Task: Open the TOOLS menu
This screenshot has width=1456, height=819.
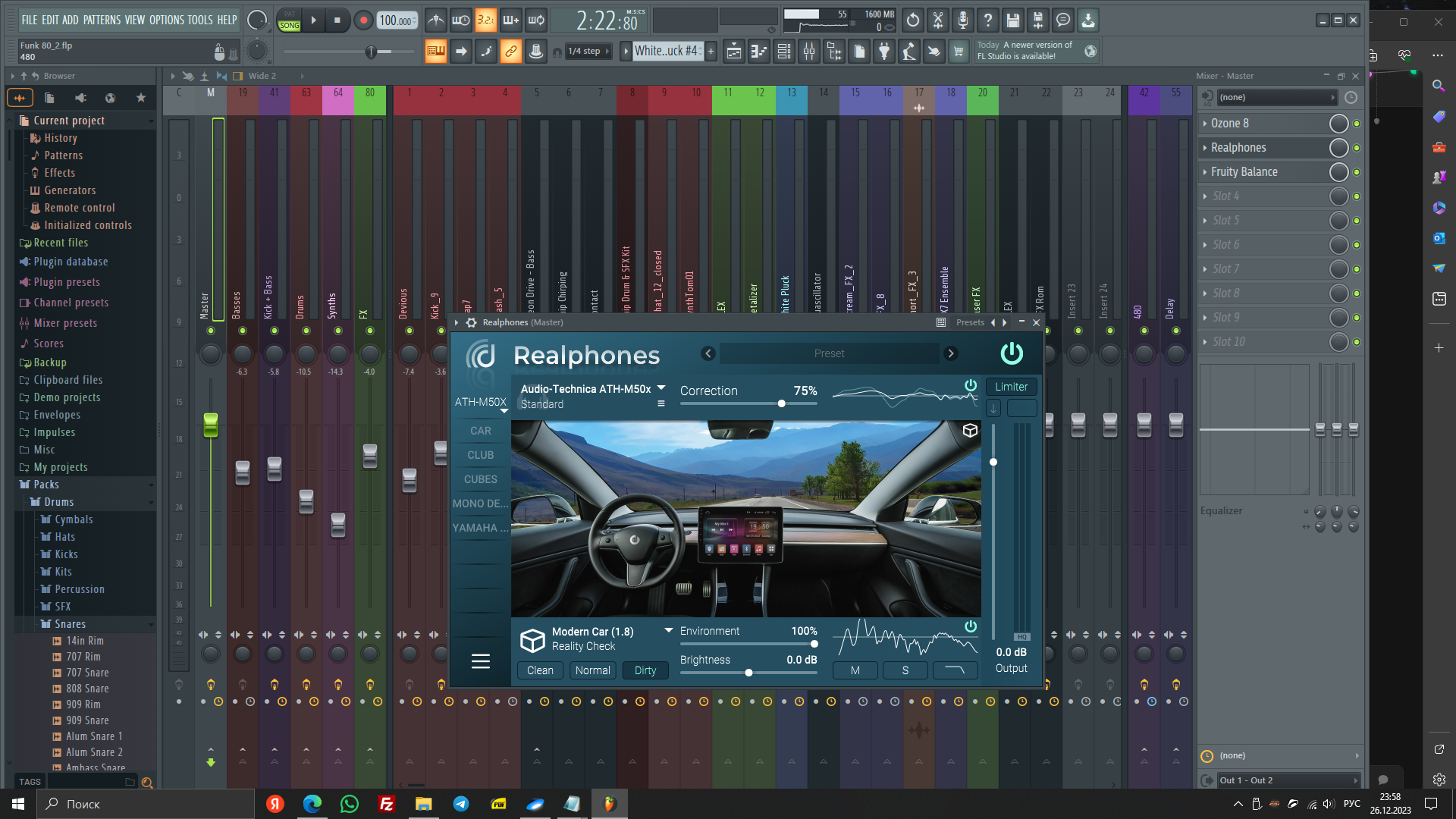Action: 199,20
